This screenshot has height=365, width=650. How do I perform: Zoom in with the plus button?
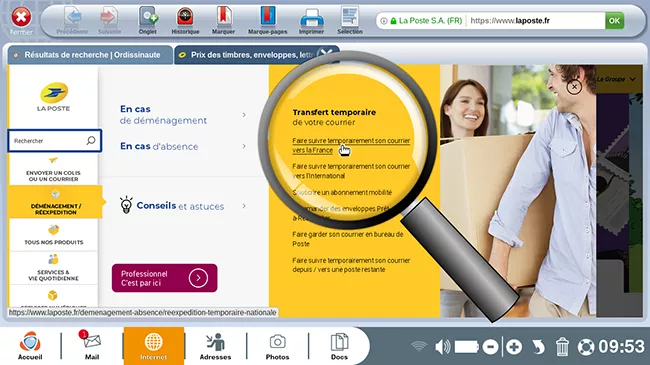point(514,347)
